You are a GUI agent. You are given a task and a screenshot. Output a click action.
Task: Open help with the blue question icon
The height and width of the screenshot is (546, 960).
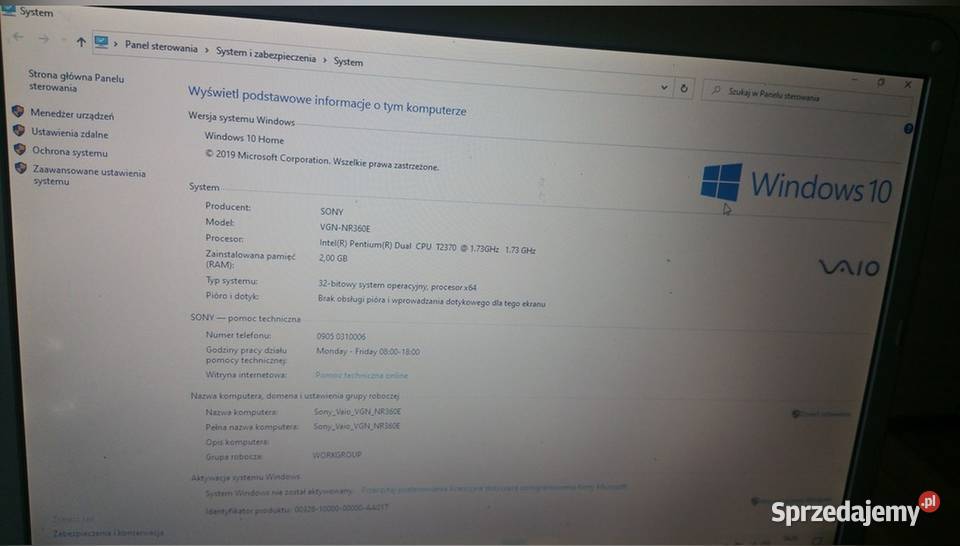[908, 129]
